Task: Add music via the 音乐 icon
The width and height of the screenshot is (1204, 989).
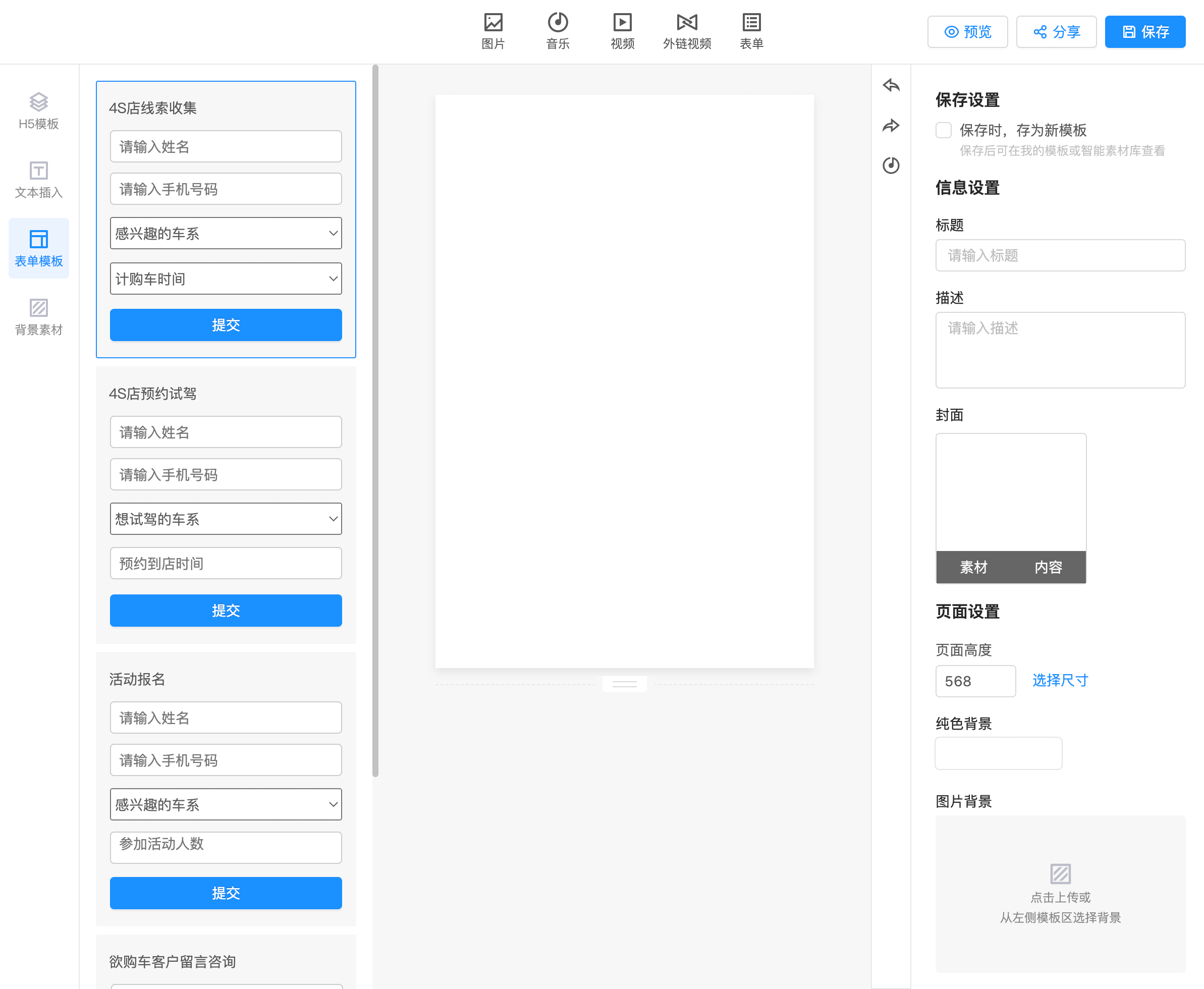Action: coord(558,31)
